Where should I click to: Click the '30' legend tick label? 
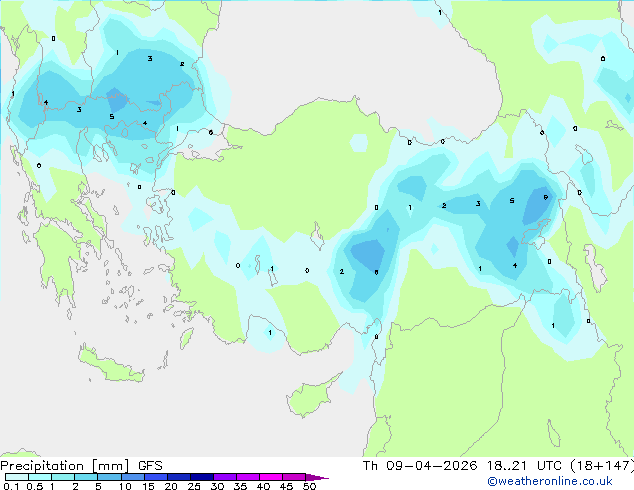point(217,486)
